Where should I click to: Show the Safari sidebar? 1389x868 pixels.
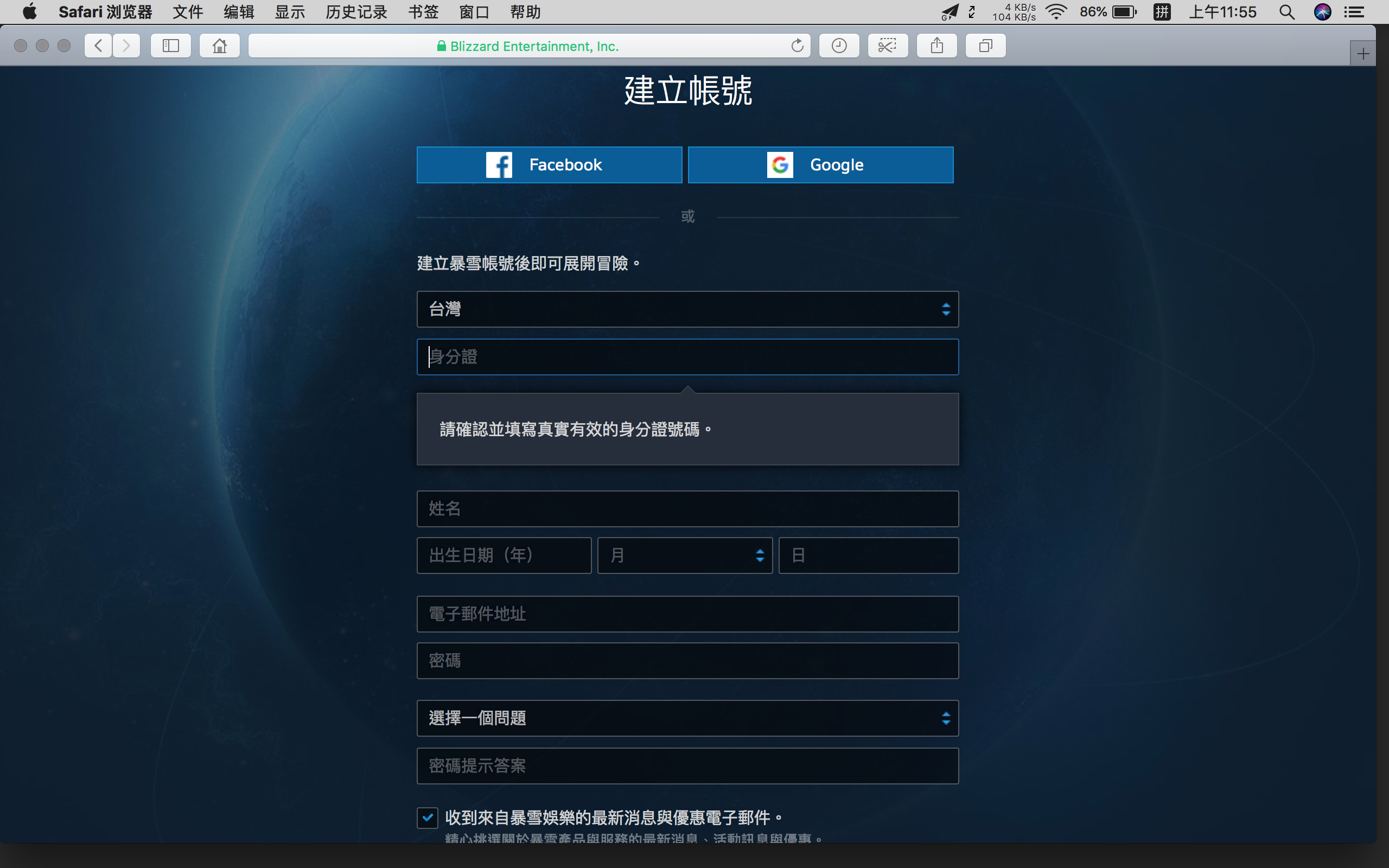171,46
